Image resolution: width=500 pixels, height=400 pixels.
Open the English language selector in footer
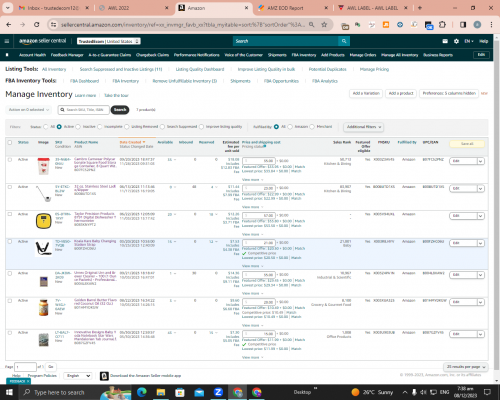[x=78, y=376]
